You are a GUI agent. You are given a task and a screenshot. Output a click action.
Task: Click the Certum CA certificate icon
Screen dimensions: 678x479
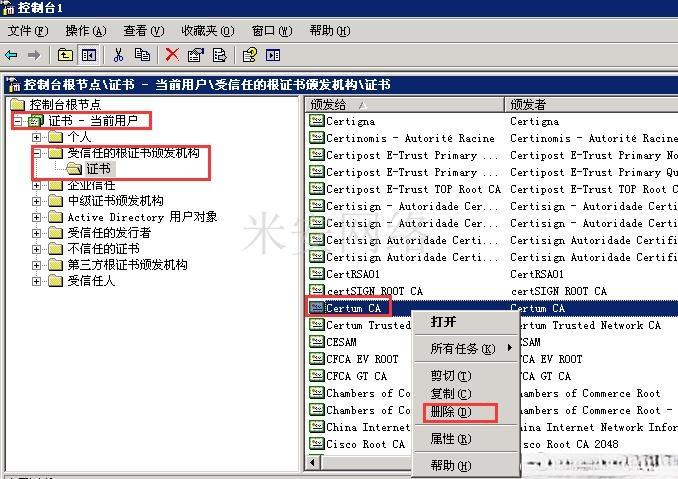317,307
